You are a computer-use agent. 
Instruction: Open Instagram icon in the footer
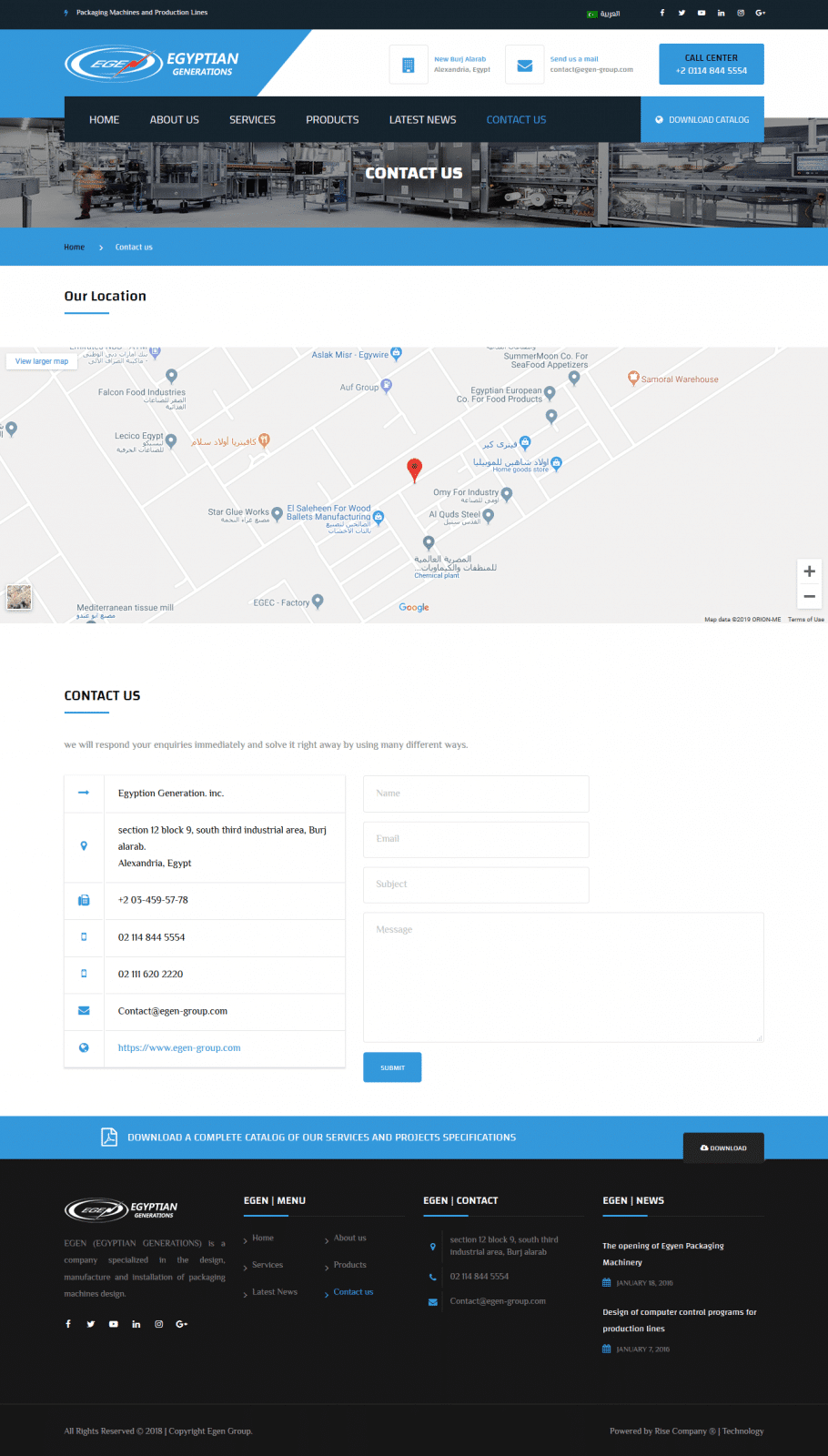coord(159,1324)
